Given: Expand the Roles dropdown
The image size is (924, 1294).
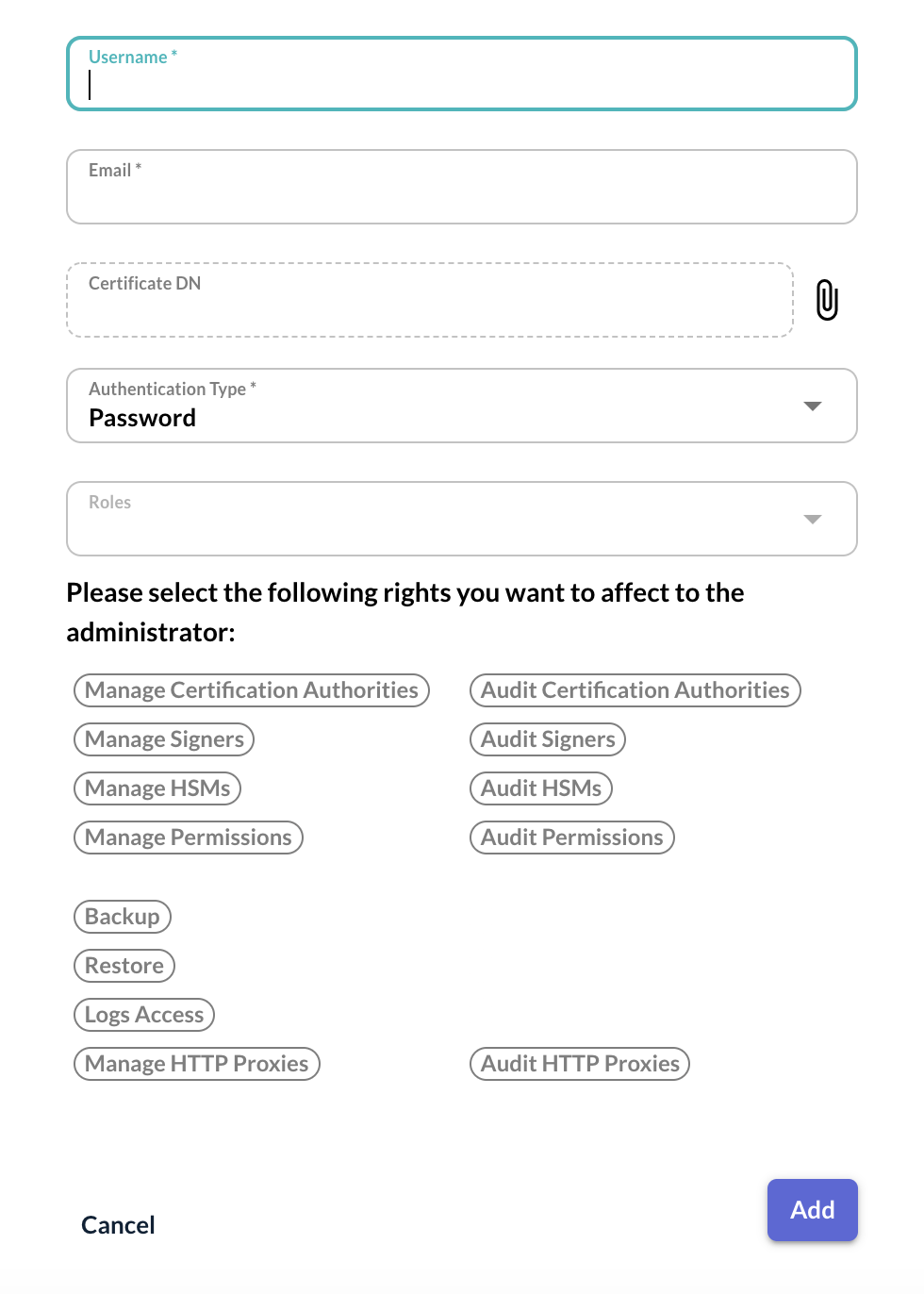Looking at the screenshot, I should click(x=812, y=518).
